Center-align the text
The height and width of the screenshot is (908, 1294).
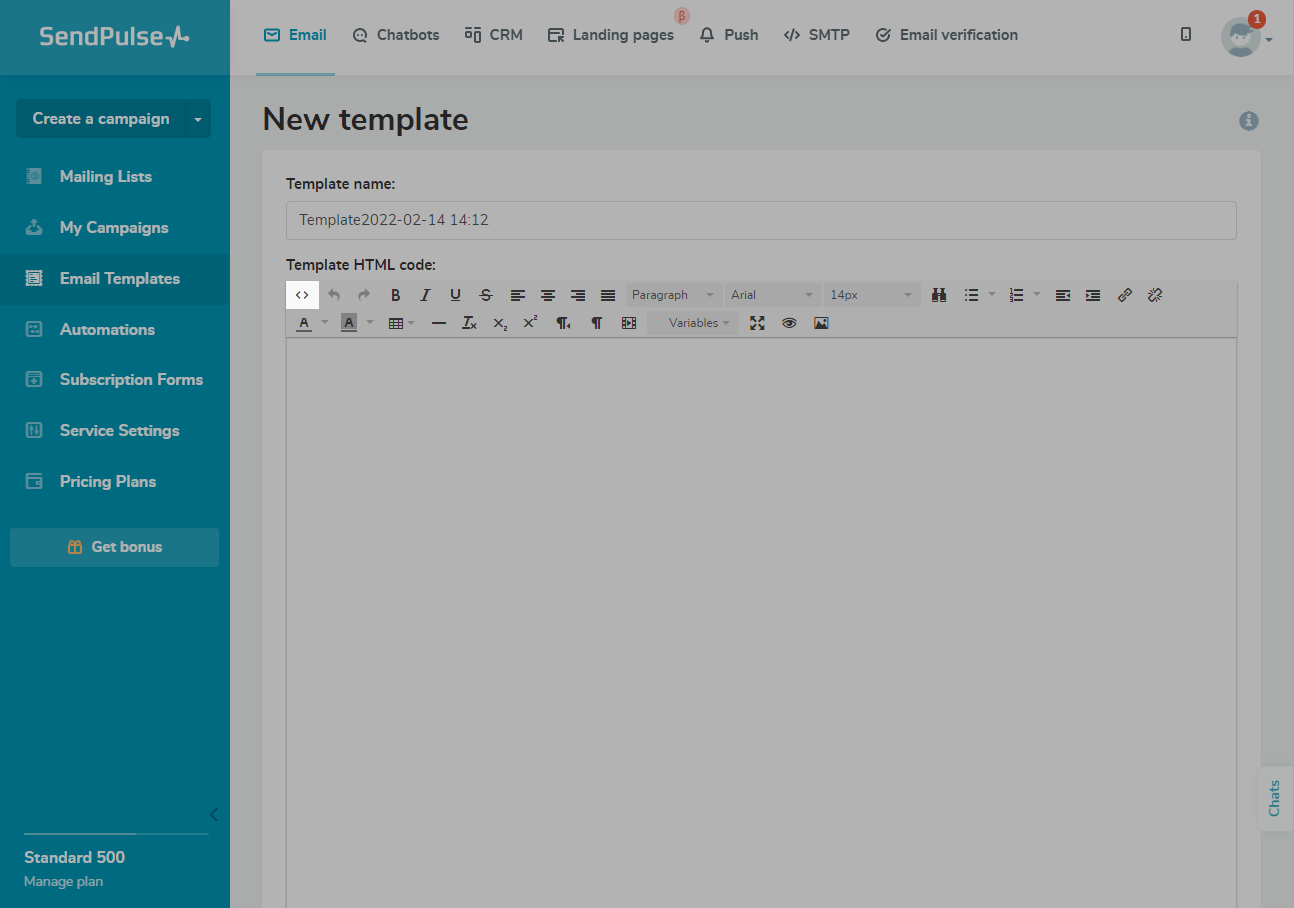click(548, 295)
